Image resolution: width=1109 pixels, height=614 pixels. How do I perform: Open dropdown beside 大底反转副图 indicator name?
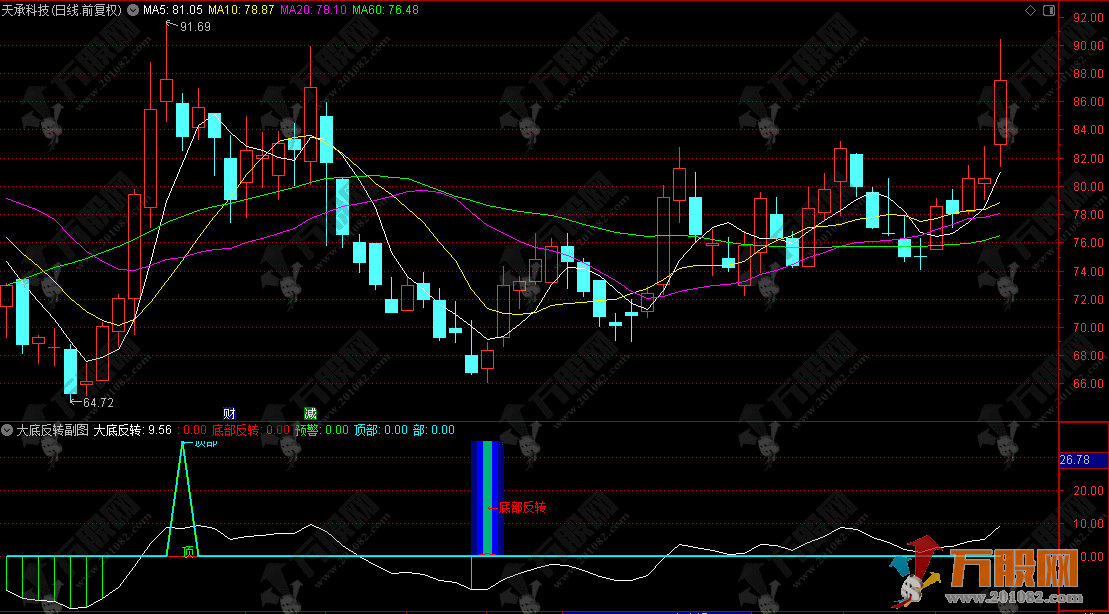8,429
